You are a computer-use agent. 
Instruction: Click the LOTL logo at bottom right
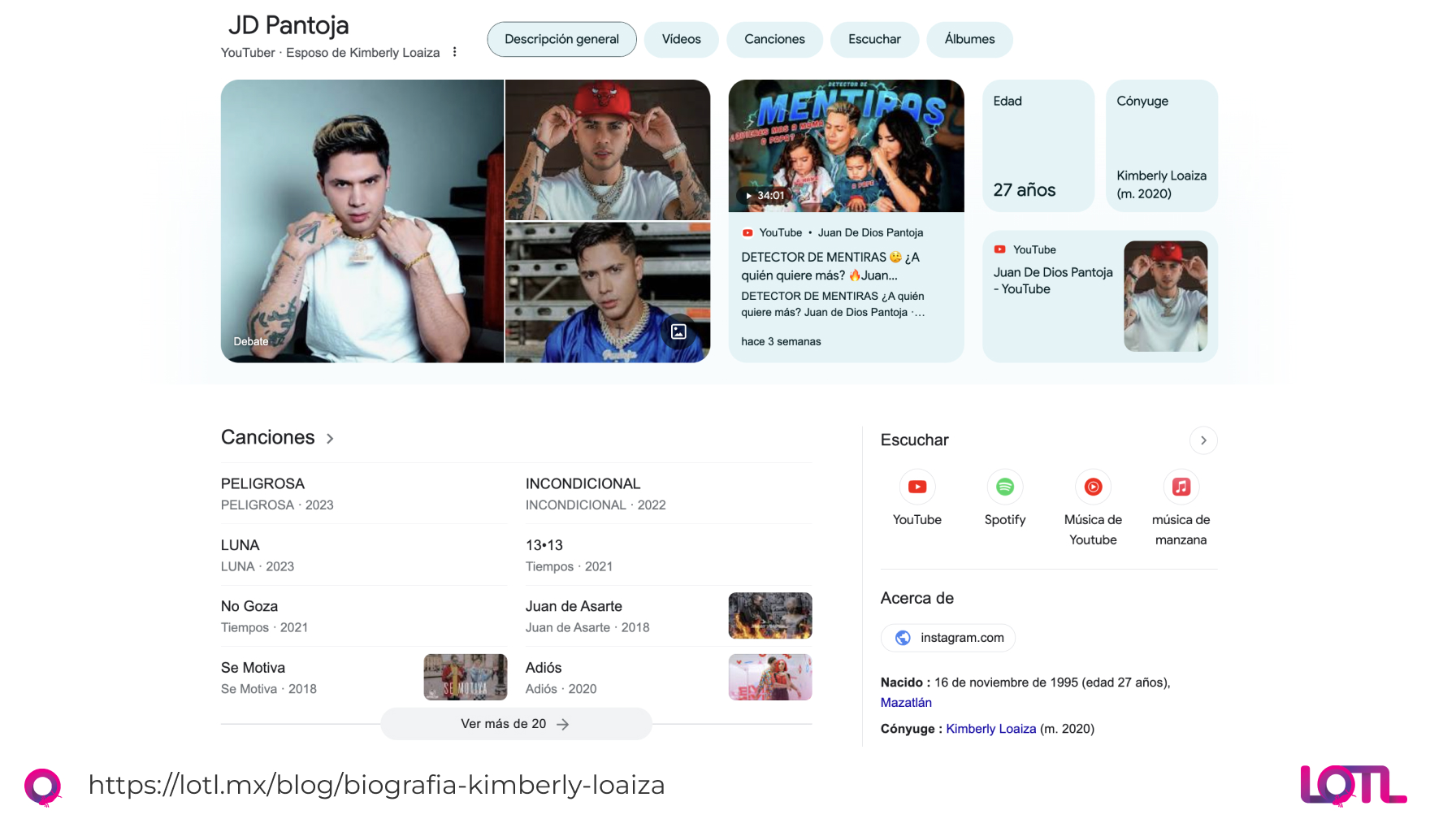(x=1352, y=785)
